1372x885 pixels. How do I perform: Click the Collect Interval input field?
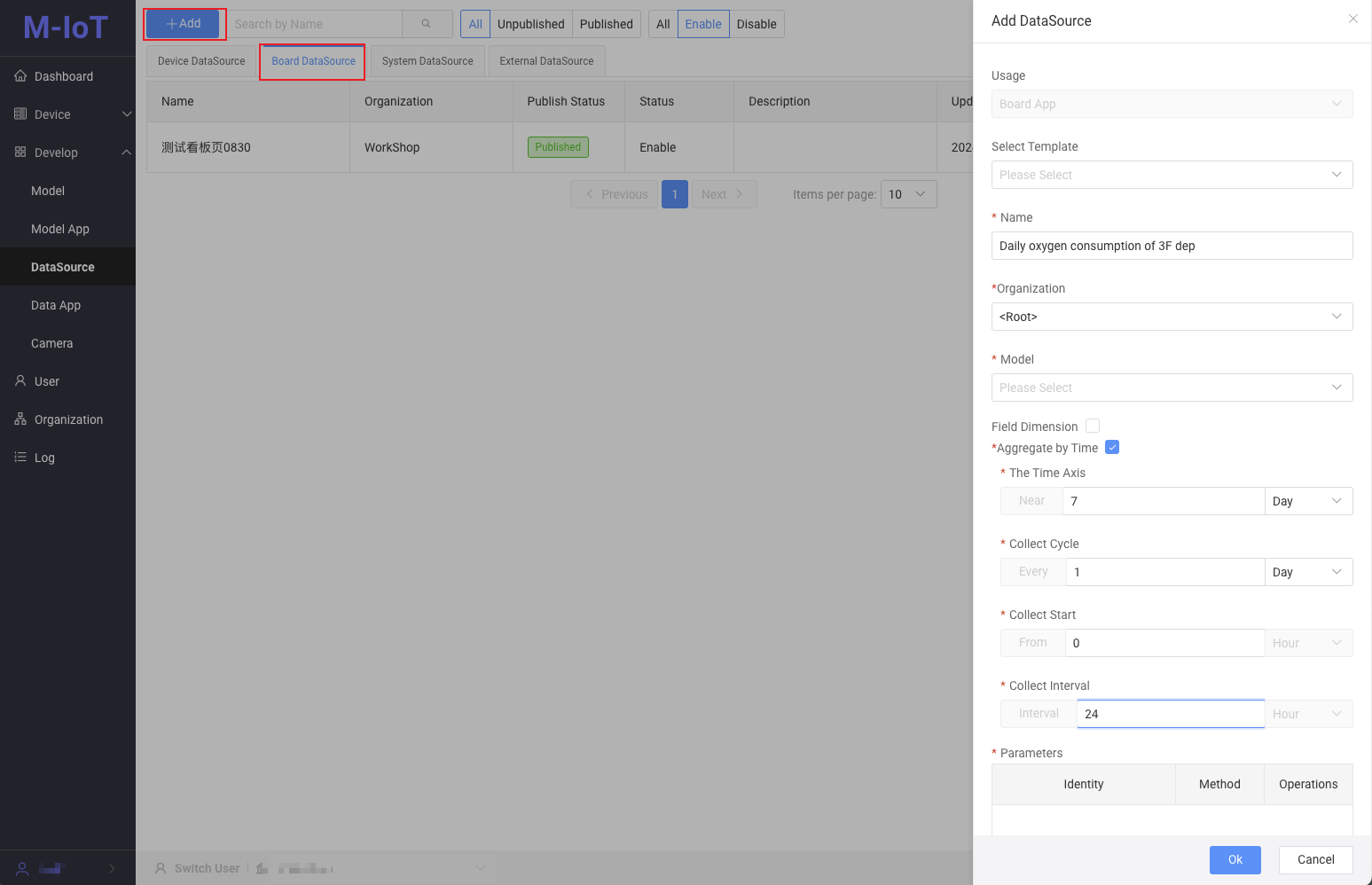pyautogui.click(x=1170, y=714)
